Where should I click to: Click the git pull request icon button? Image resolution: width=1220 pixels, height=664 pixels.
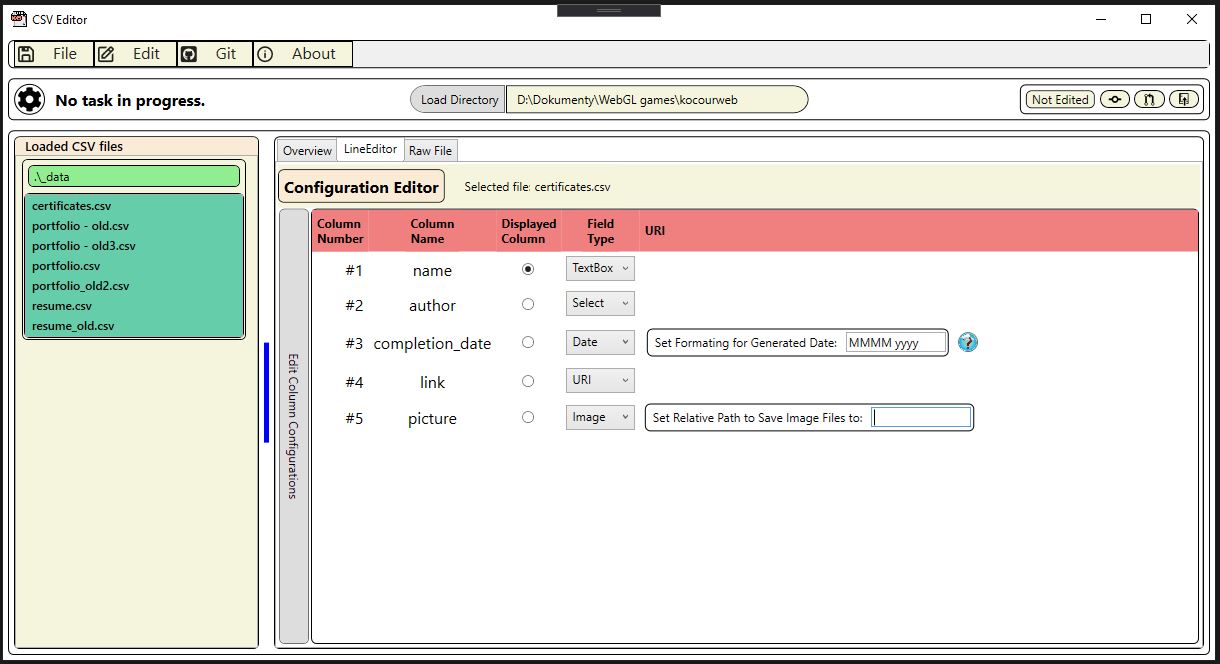[x=1149, y=99]
